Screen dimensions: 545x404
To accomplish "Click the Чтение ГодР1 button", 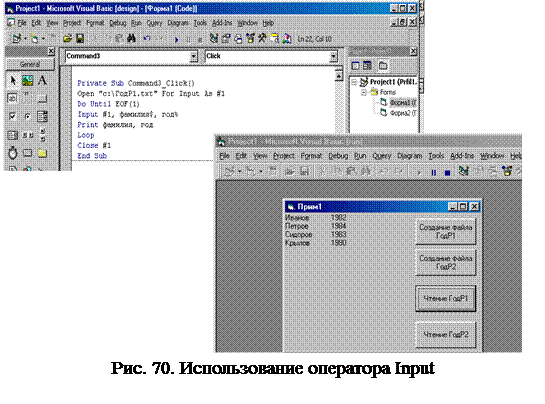I will click(x=446, y=298).
